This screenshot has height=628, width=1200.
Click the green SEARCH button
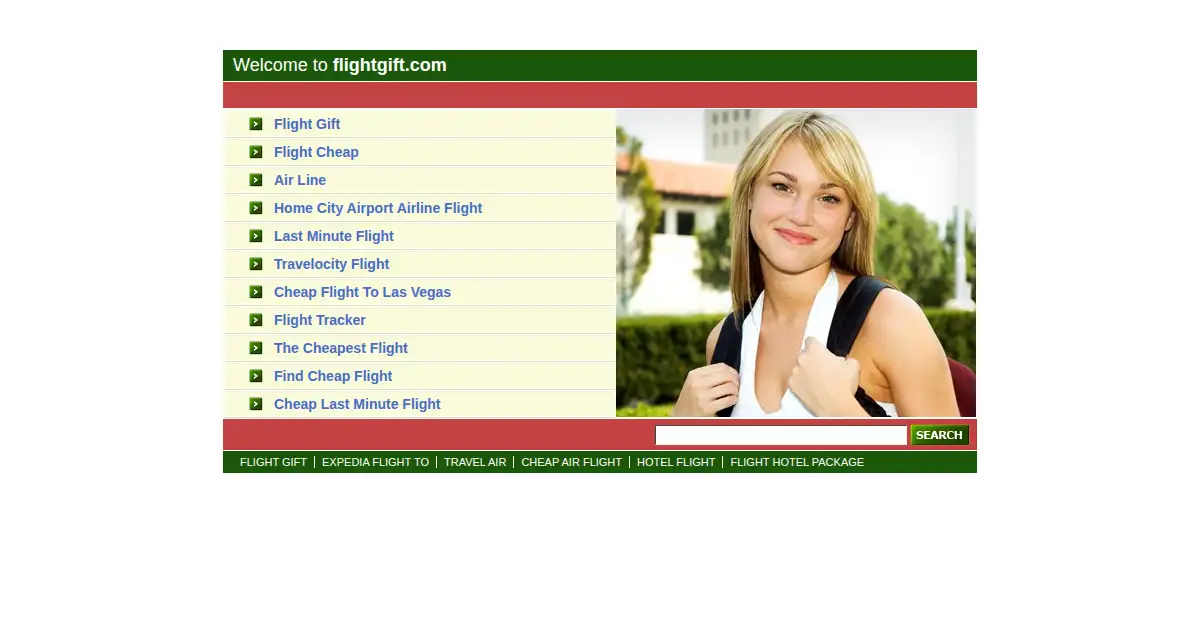pyautogui.click(x=940, y=435)
